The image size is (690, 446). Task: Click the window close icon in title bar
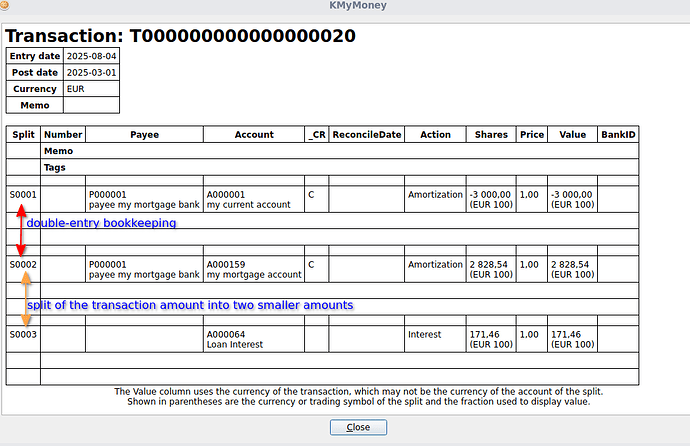(x=8, y=6)
